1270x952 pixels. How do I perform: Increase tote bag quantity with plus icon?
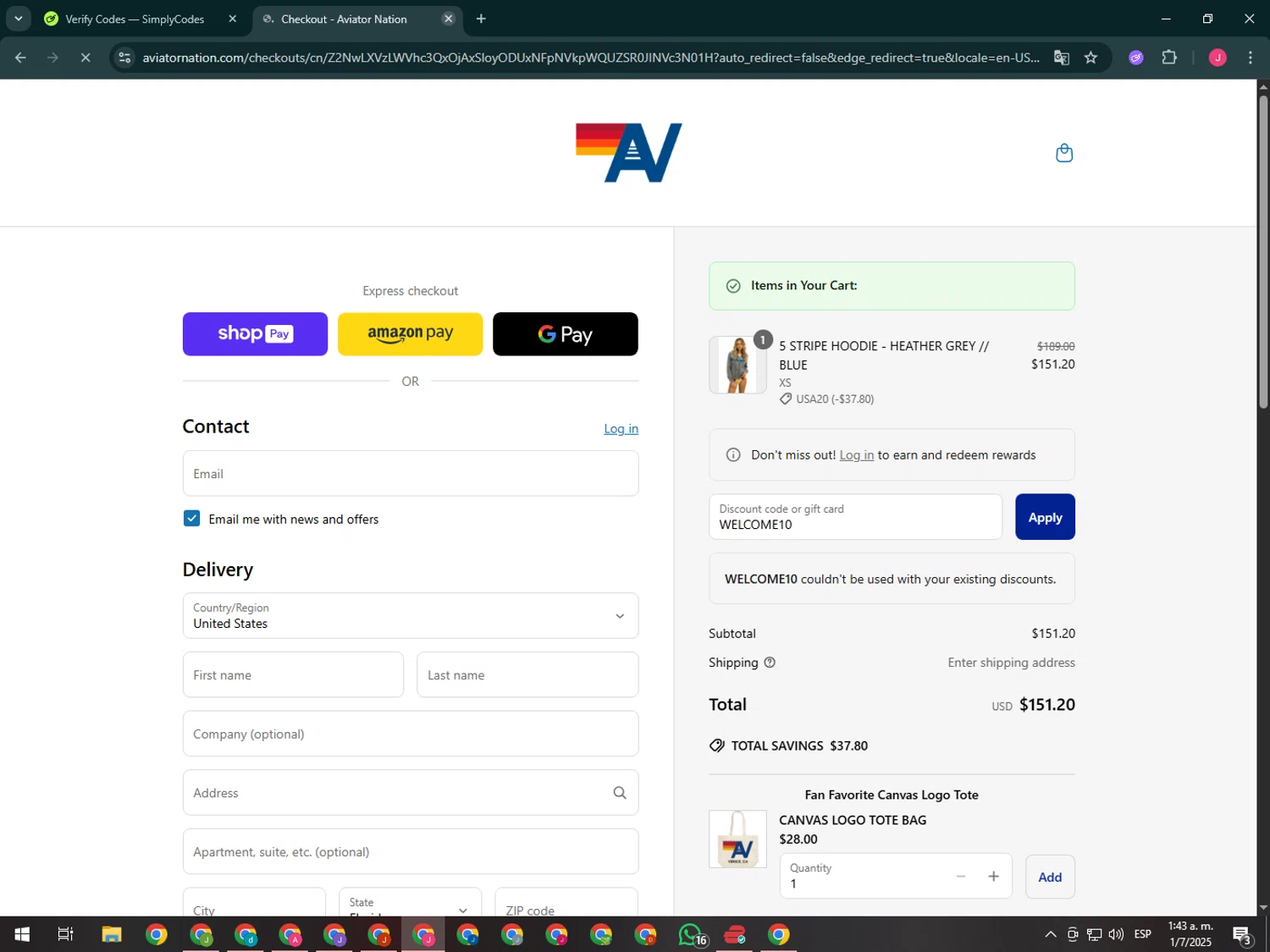click(x=993, y=877)
